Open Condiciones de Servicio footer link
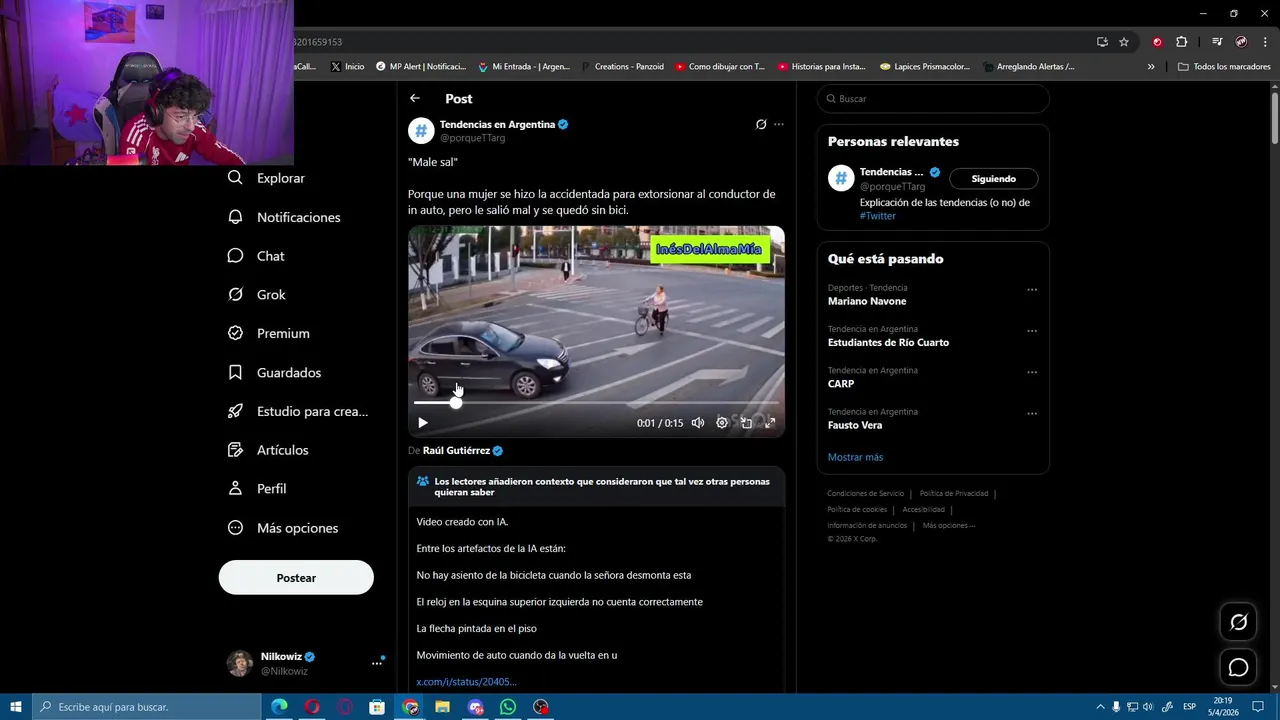 point(865,494)
